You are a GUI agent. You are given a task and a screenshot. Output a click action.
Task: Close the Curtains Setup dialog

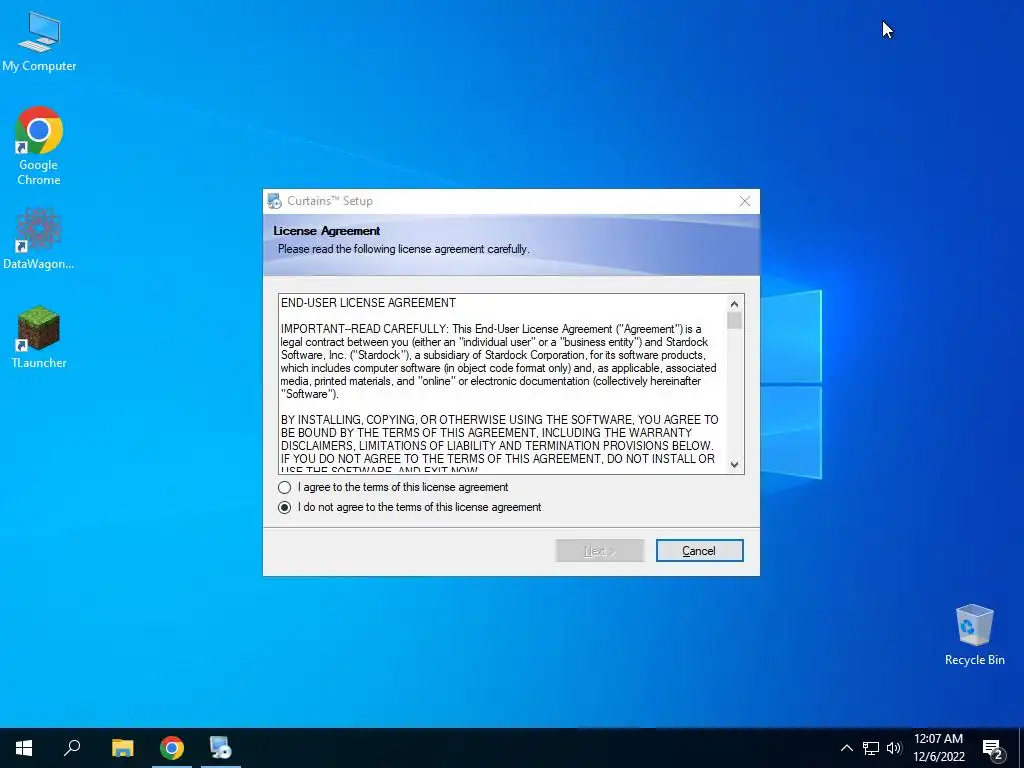[x=744, y=201]
